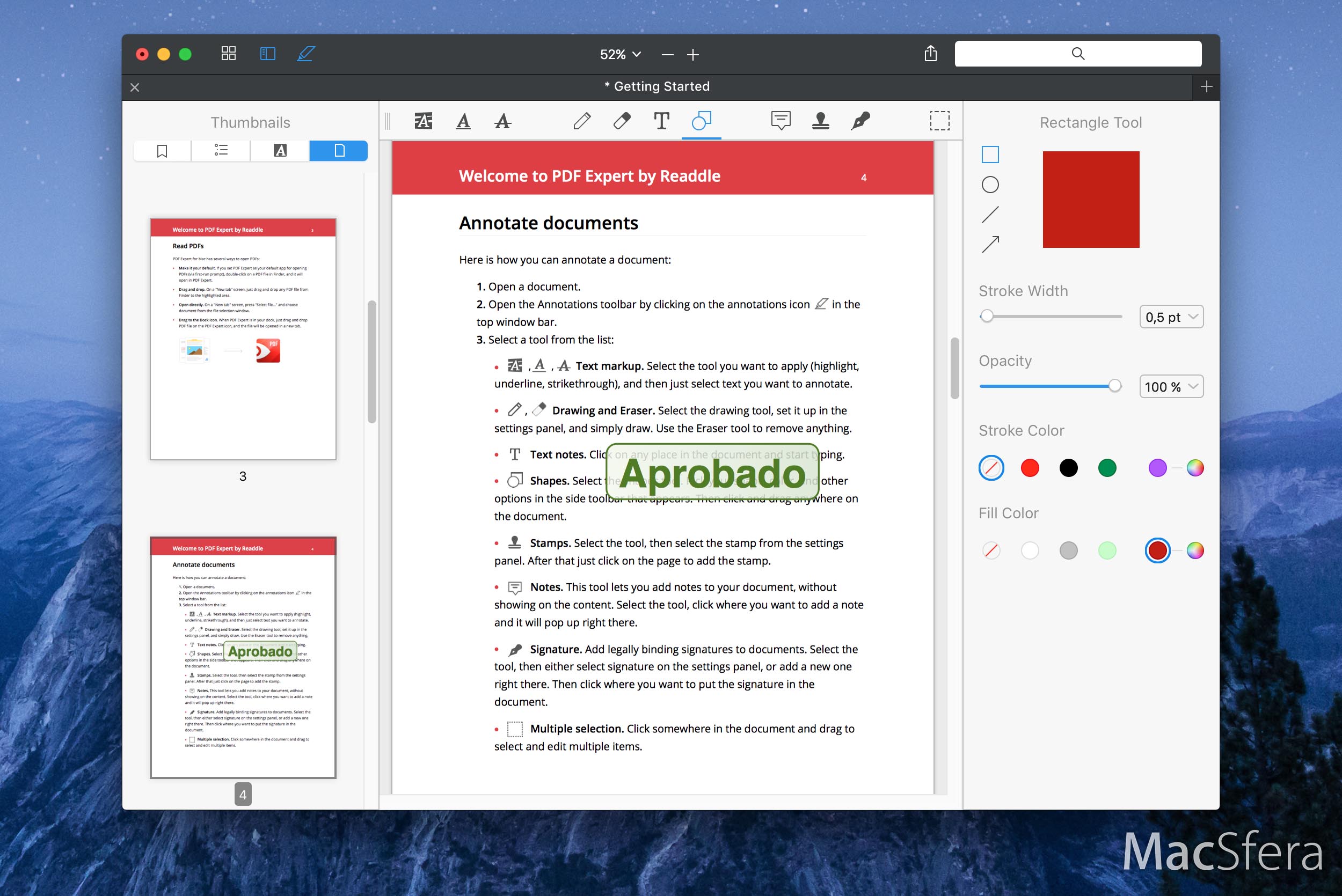Select white fill color

[x=1030, y=550]
